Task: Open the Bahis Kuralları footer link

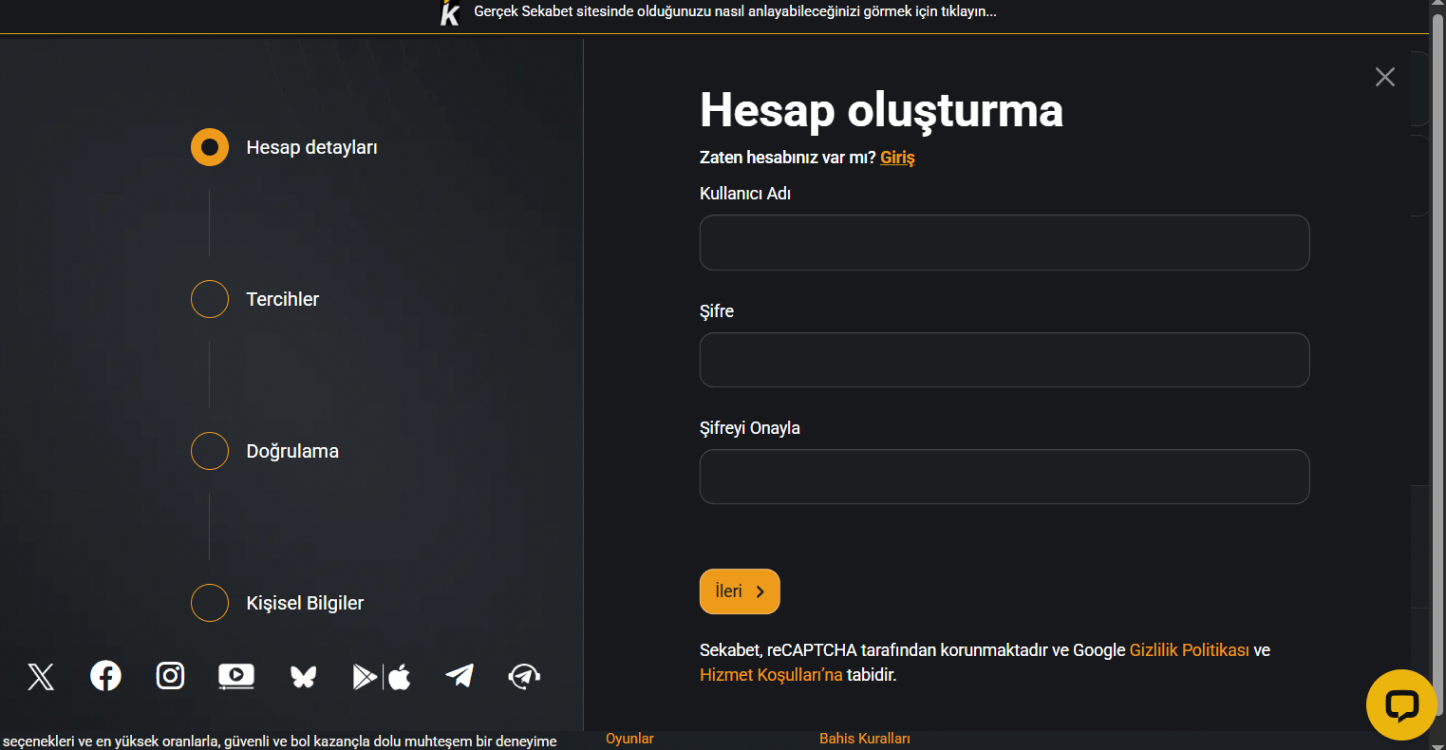Action: 865,739
